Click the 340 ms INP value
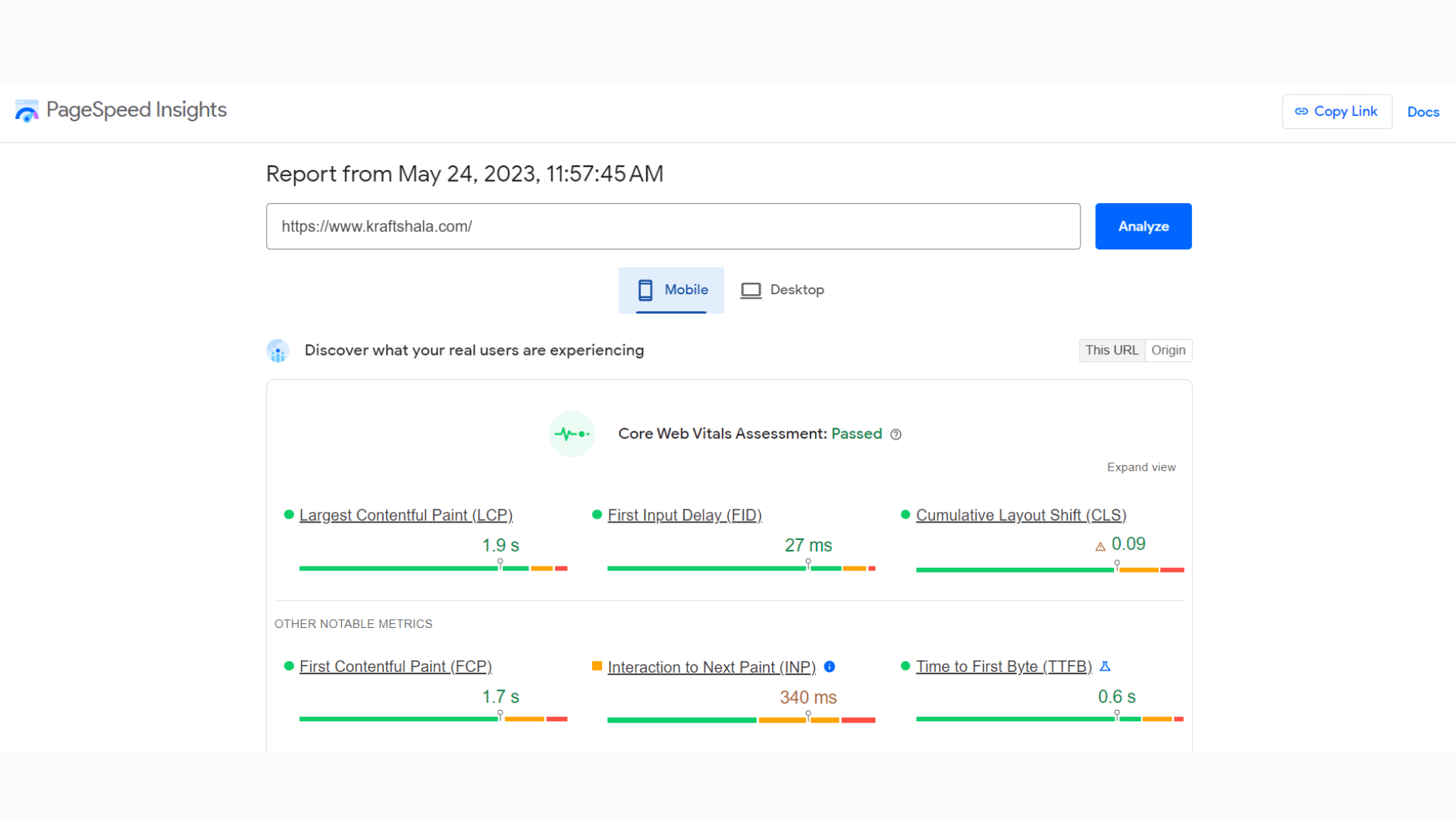Screen dimensions: 1456x819 [808, 697]
